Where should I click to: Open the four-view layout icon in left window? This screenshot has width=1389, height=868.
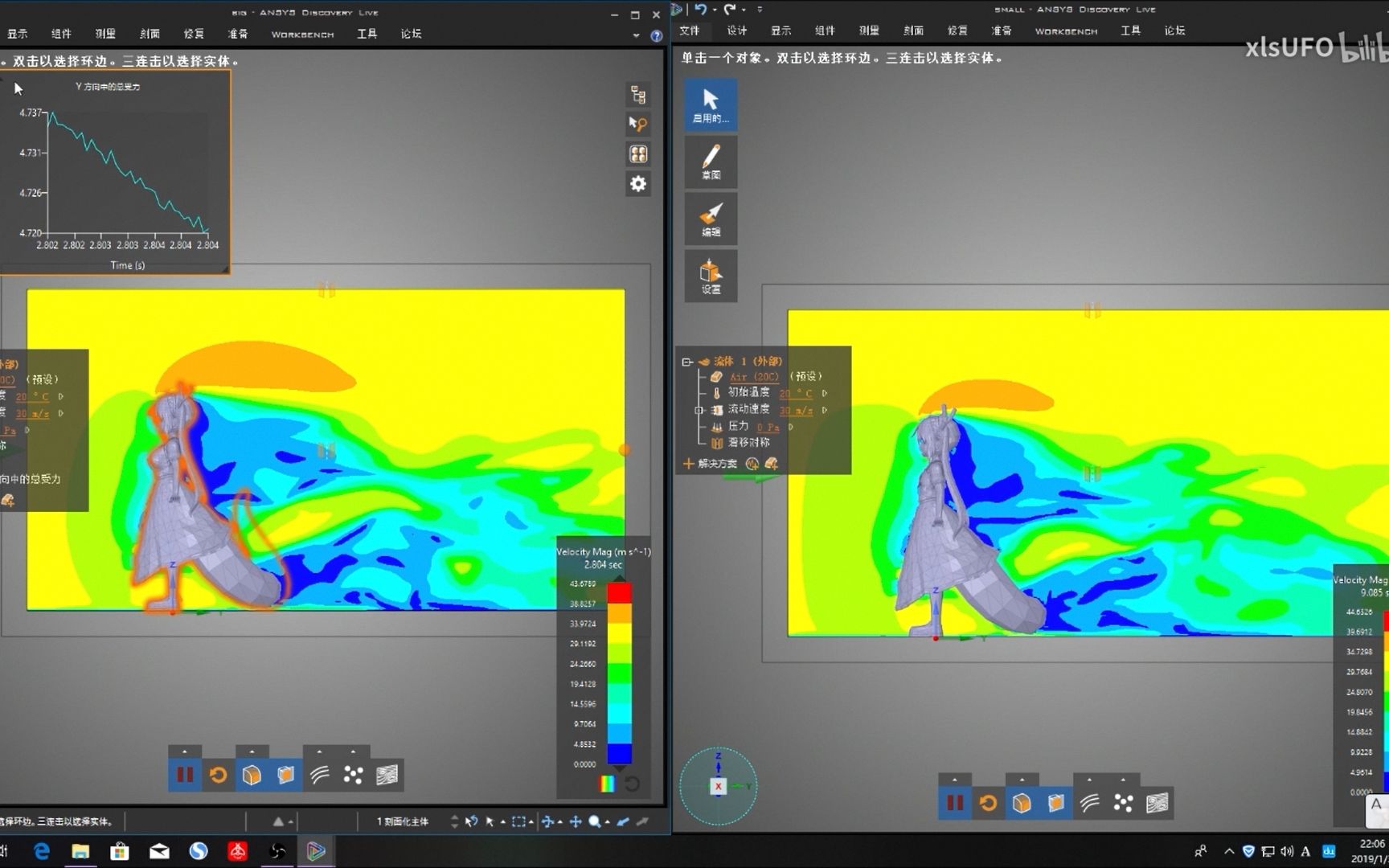[x=638, y=154]
